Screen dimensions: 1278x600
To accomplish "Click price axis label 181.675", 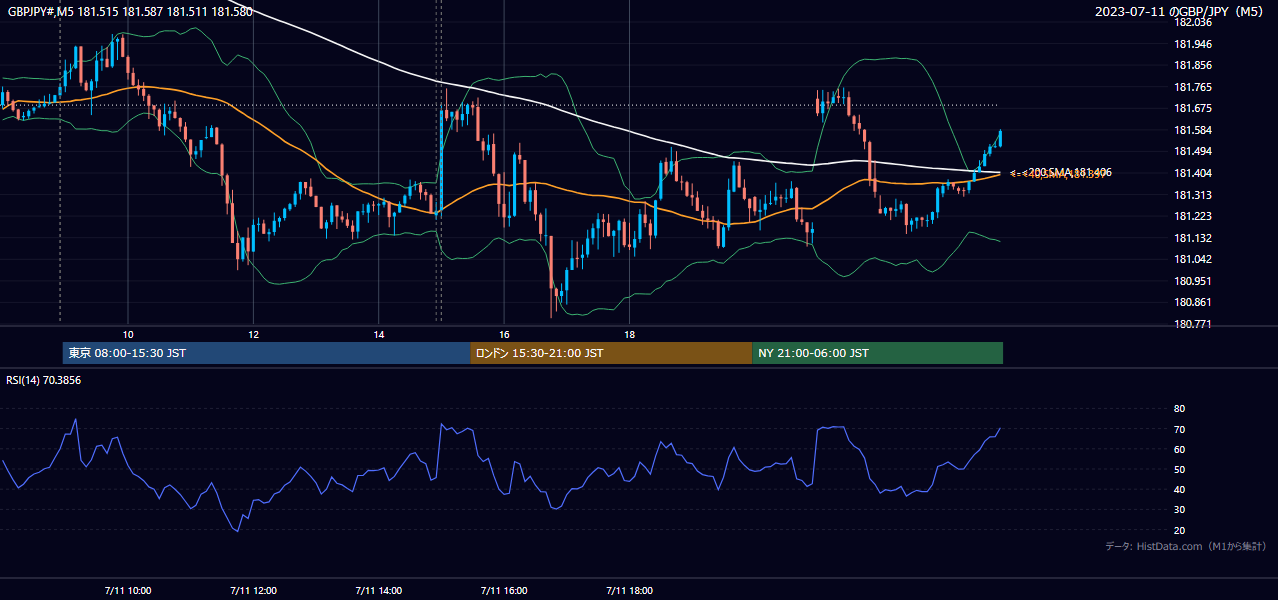I will 1193,108.
